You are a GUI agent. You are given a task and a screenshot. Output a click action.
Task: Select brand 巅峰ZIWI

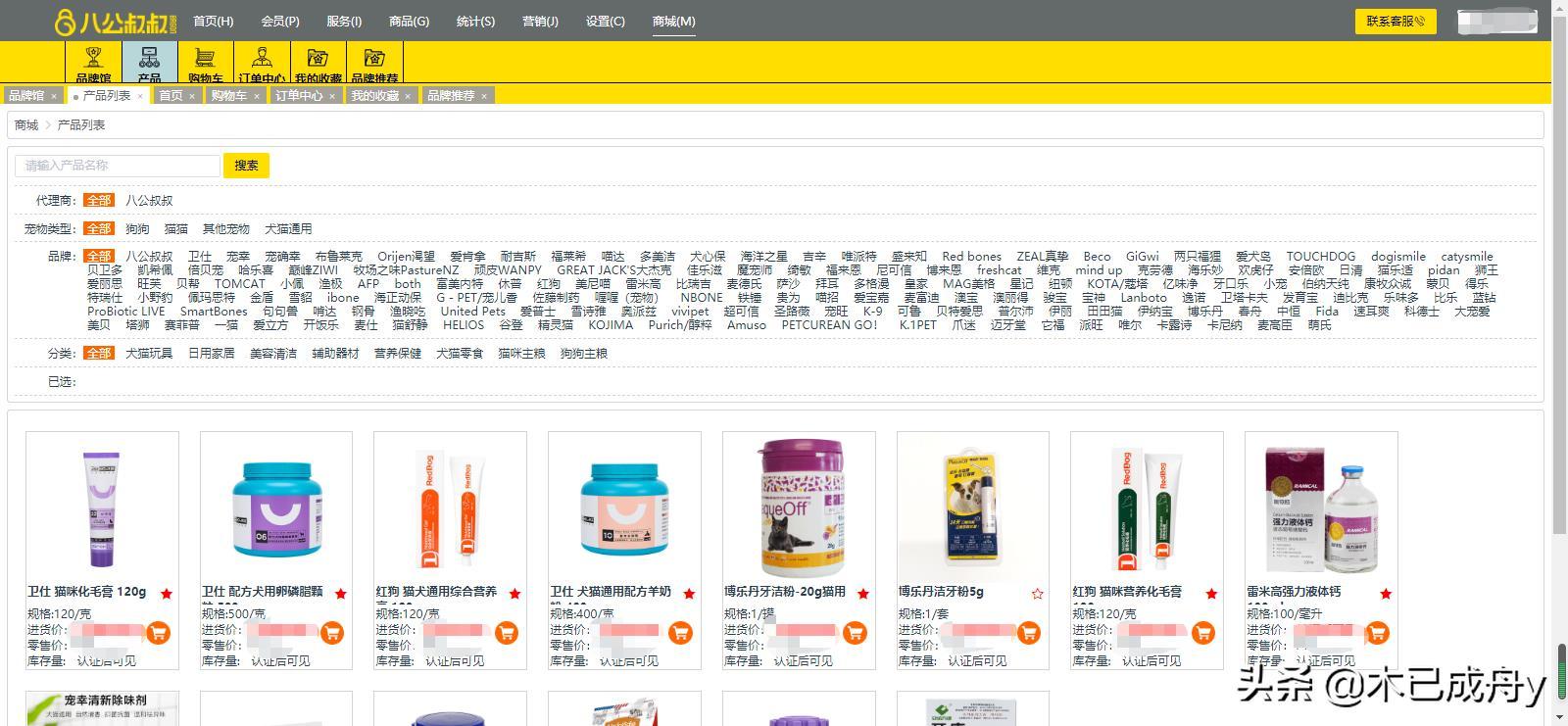313,270
